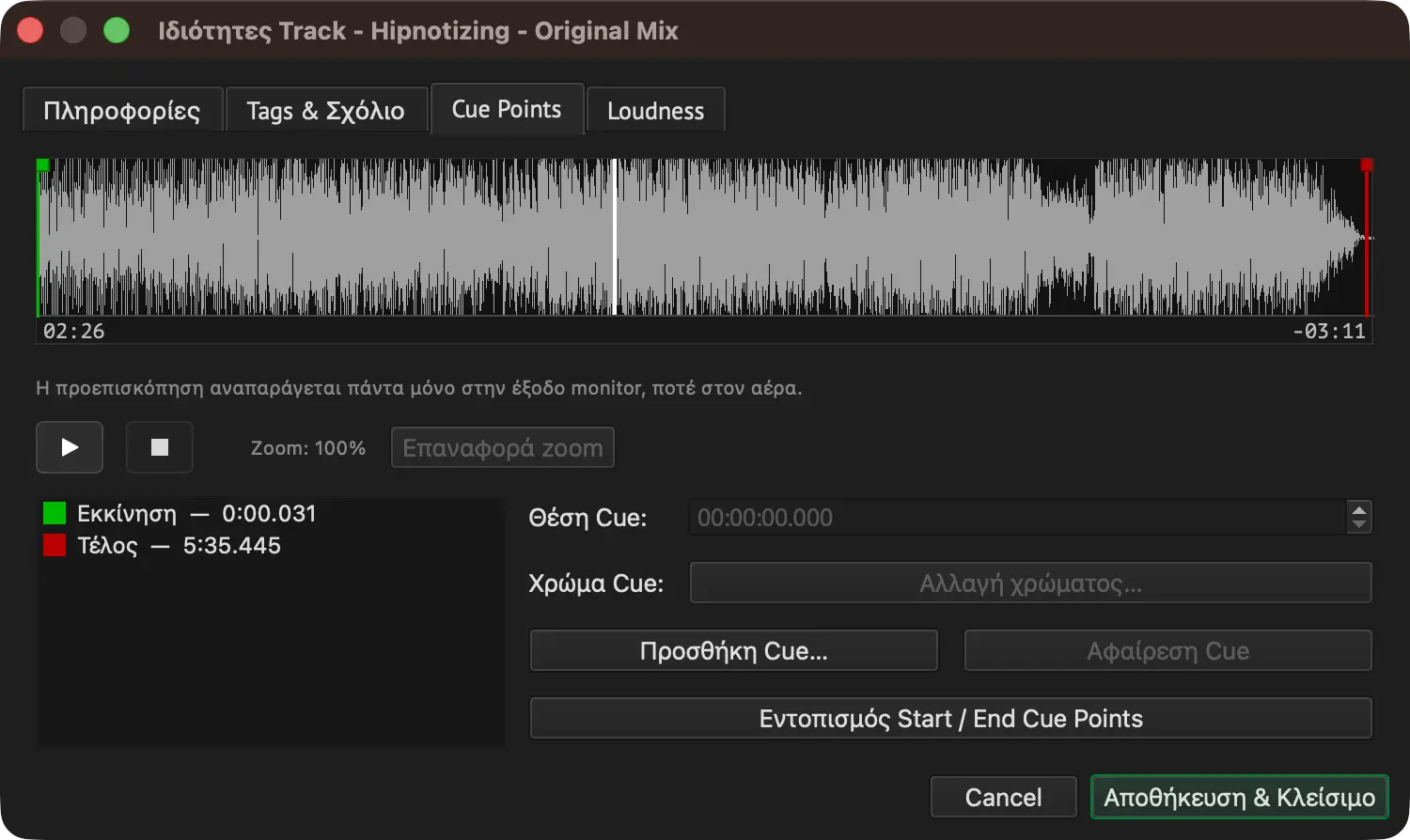
Task: Stop the preview playback
Action: [x=160, y=447]
